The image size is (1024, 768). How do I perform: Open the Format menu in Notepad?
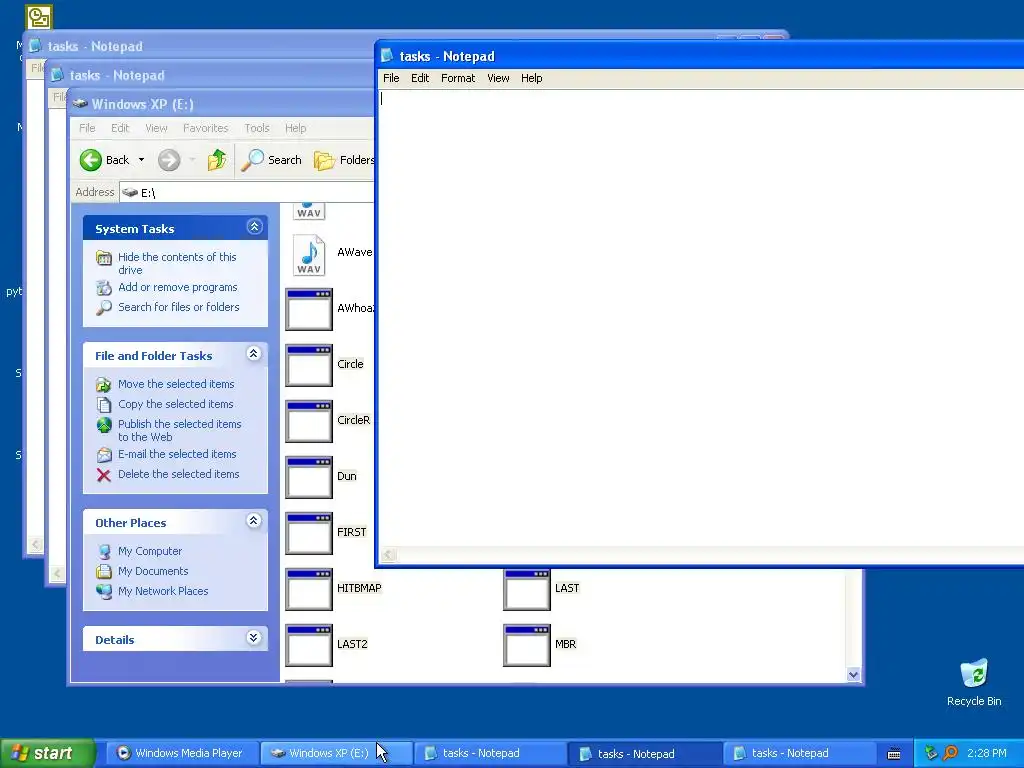pyautogui.click(x=458, y=78)
